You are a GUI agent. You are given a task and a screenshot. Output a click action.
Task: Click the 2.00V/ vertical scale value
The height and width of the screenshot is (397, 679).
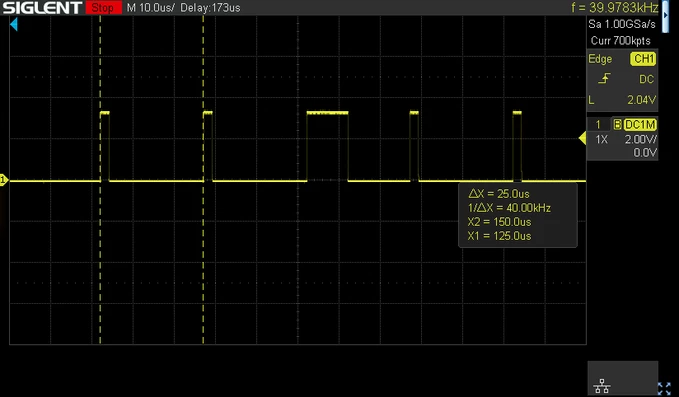pyautogui.click(x=640, y=139)
